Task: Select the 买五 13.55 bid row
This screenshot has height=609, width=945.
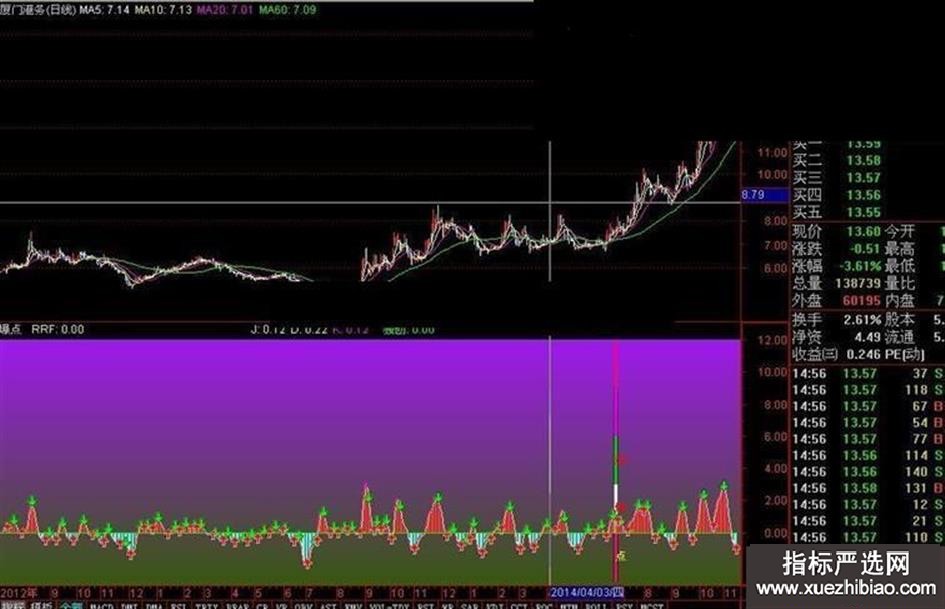Action: point(837,212)
